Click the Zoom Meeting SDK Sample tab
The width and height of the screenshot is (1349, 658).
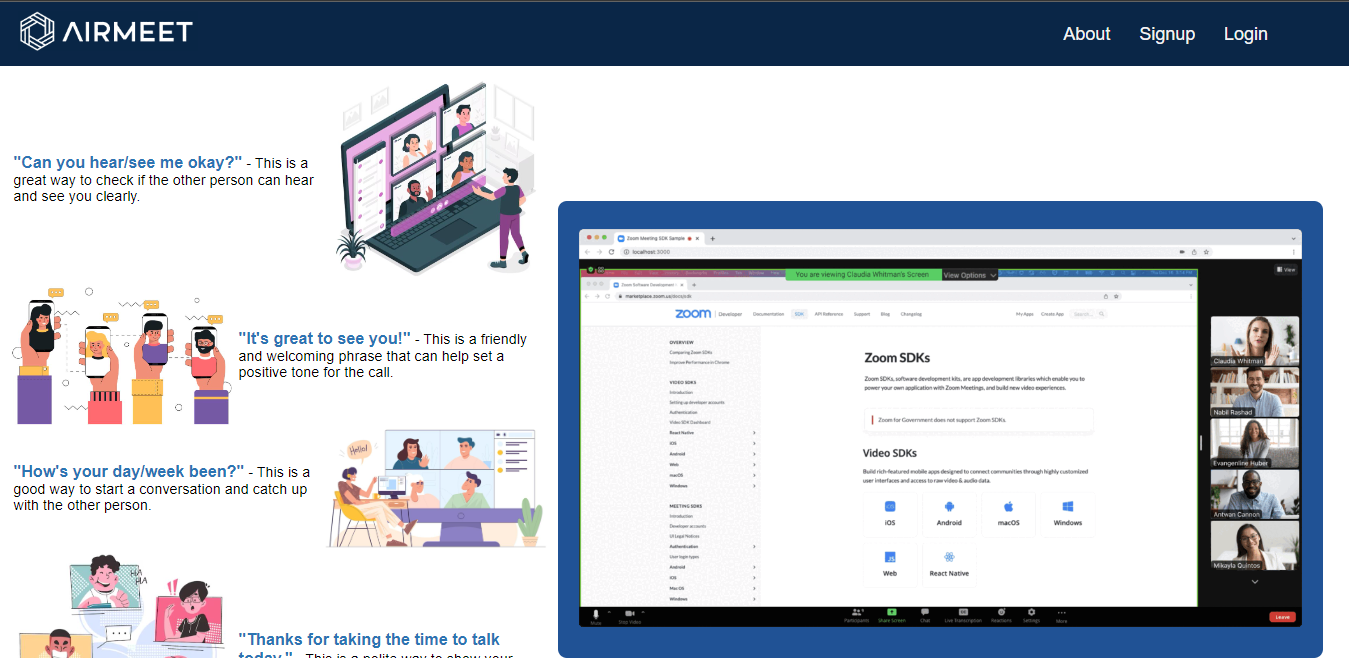(x=661, y=238)
